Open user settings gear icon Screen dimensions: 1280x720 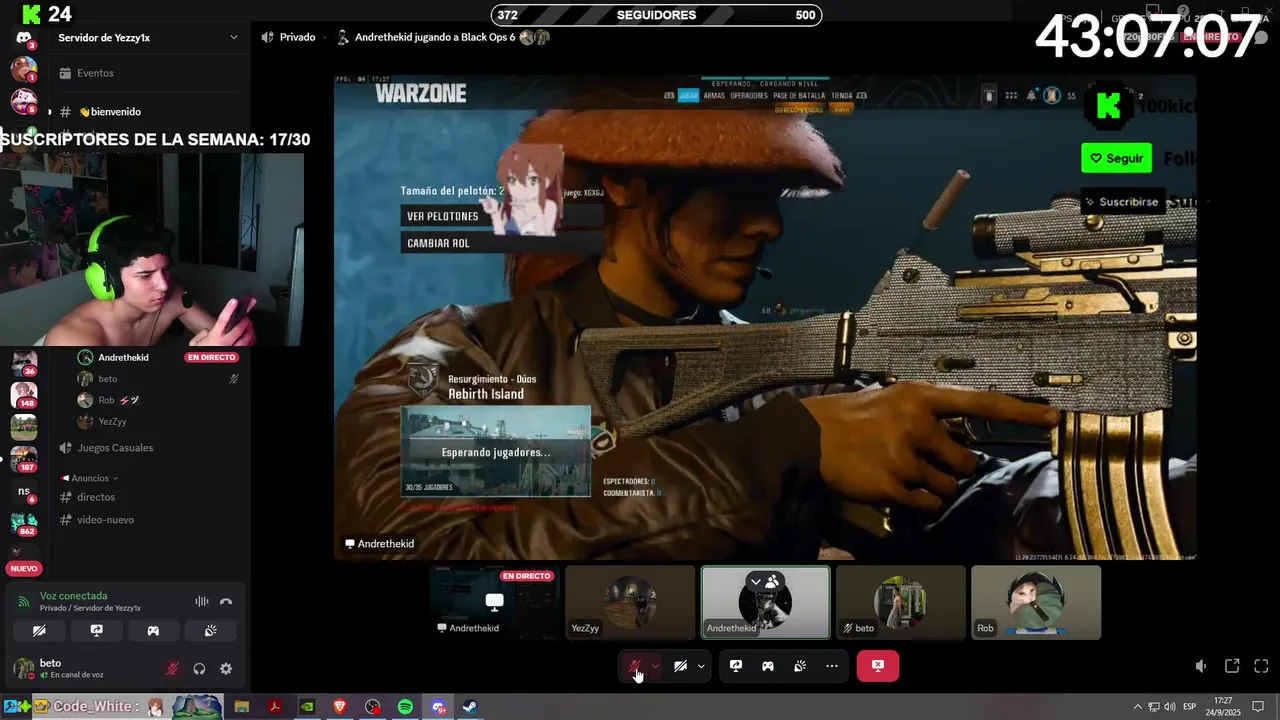point(226,669)
